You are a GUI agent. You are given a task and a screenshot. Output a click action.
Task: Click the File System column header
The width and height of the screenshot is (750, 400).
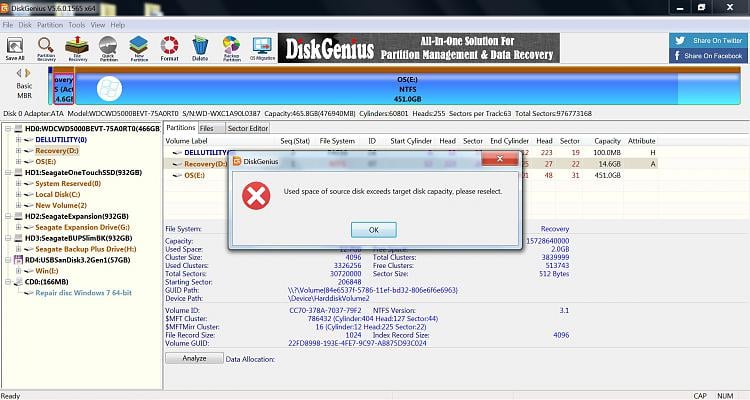coord(337,141)
